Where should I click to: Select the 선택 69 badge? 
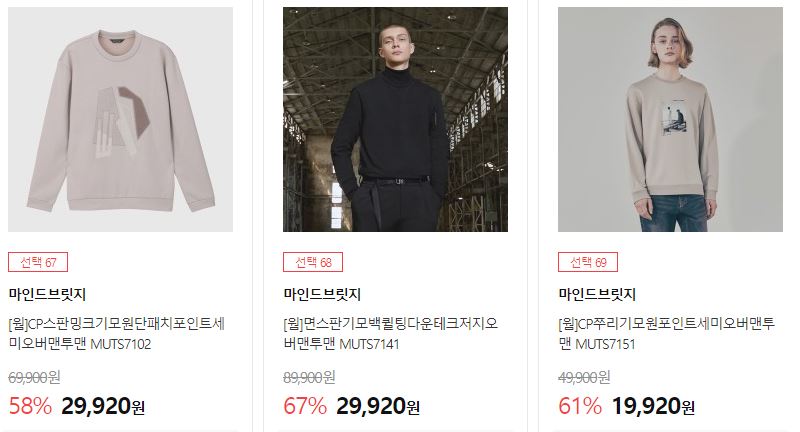pyautogui.click(x=588, y=262)
